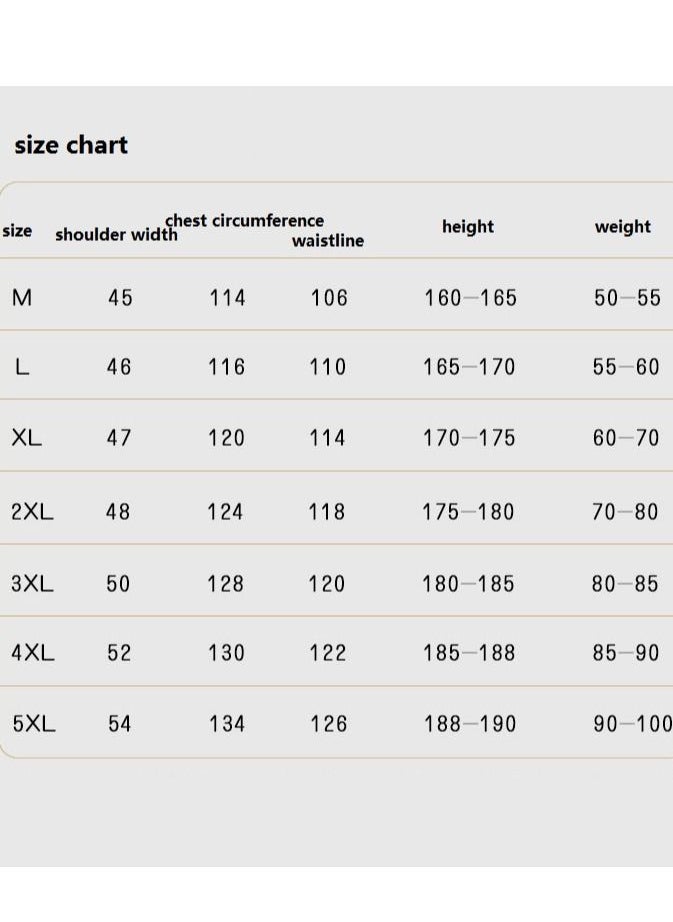Select the 4XL size row label

pos(33,653)
